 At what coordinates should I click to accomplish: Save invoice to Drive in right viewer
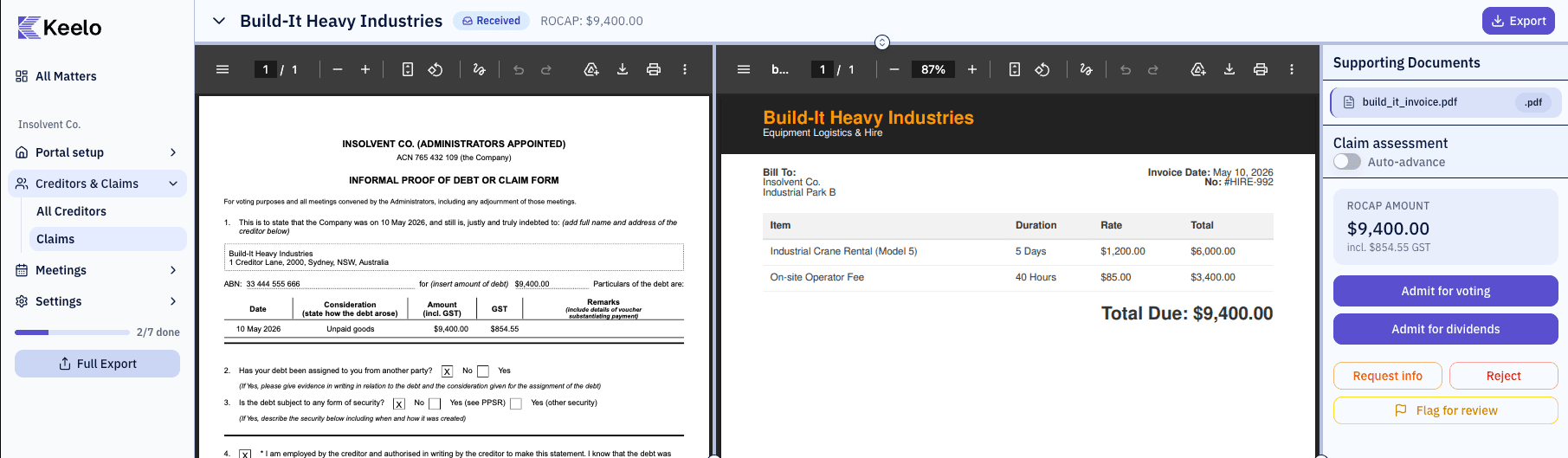(x=1198, y=69)
